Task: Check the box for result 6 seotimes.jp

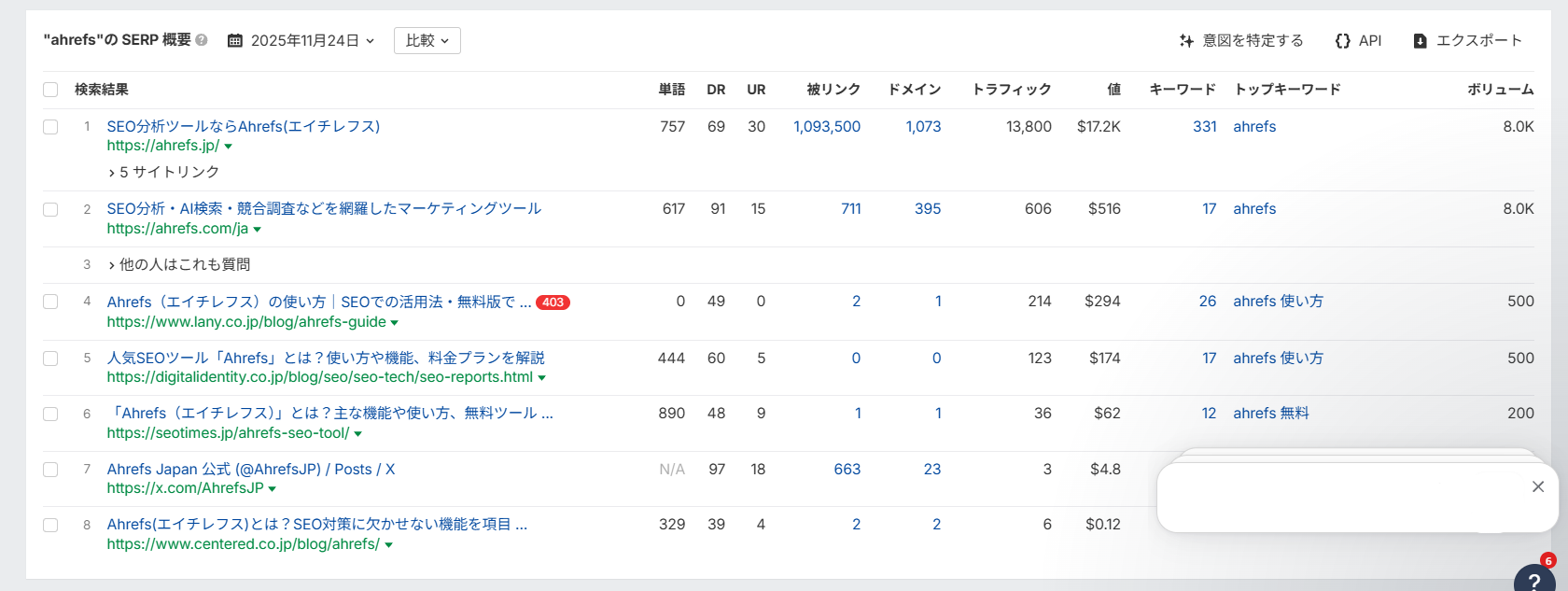Action: [50, 414]
